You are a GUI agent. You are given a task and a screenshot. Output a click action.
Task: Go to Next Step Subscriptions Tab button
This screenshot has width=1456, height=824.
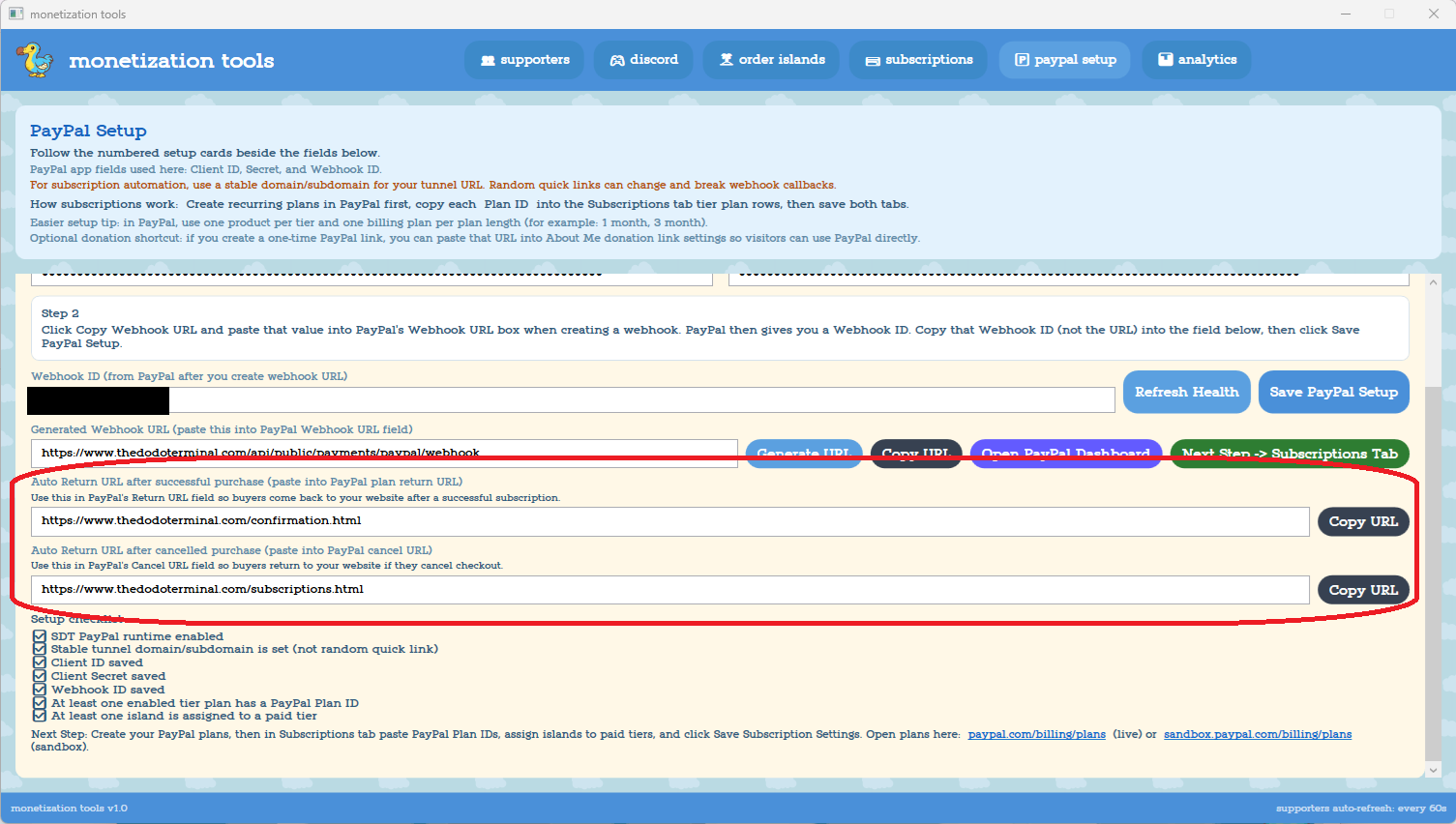click(1290, 454)
